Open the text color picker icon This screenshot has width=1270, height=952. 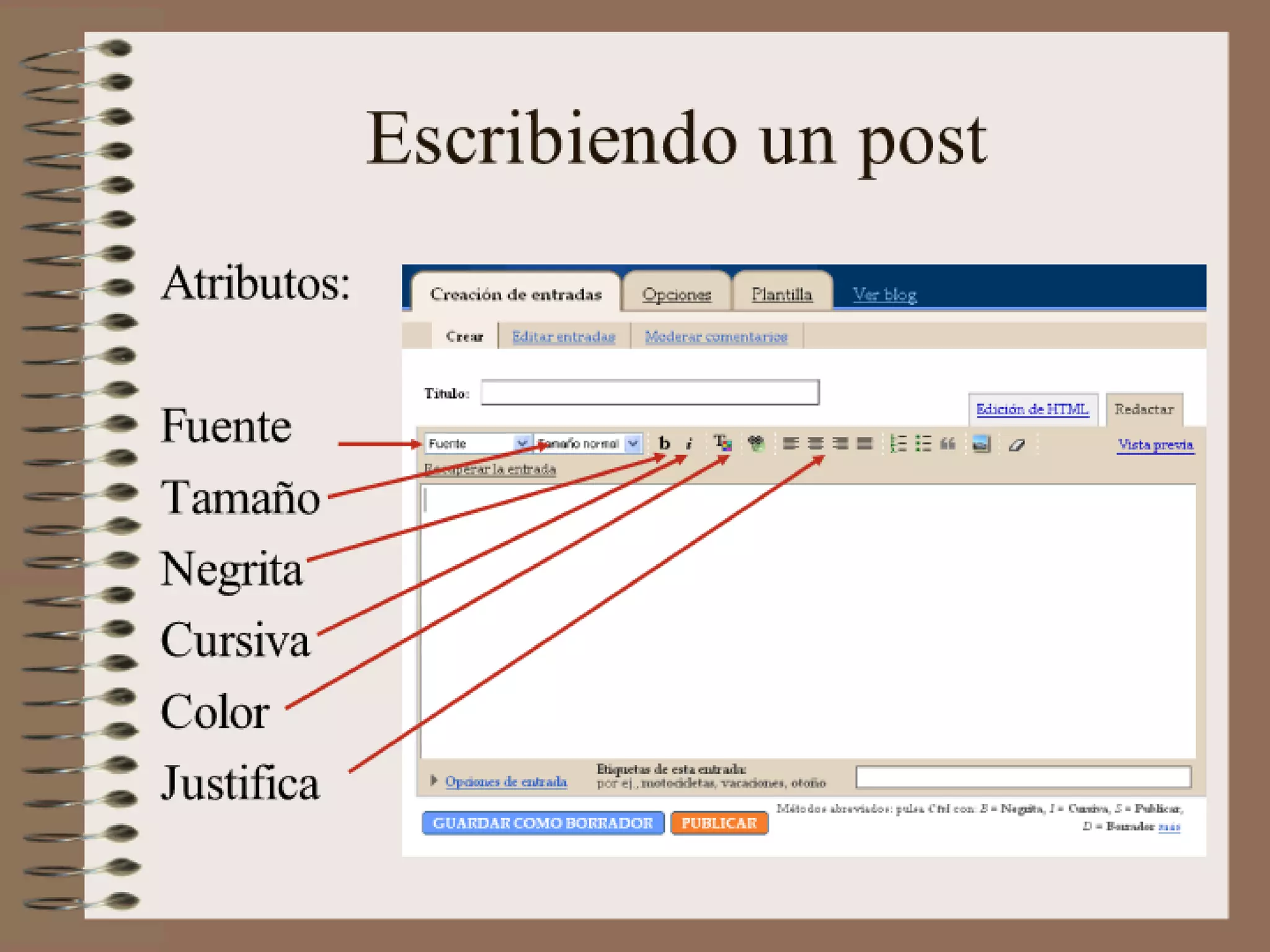coord(722,443)
